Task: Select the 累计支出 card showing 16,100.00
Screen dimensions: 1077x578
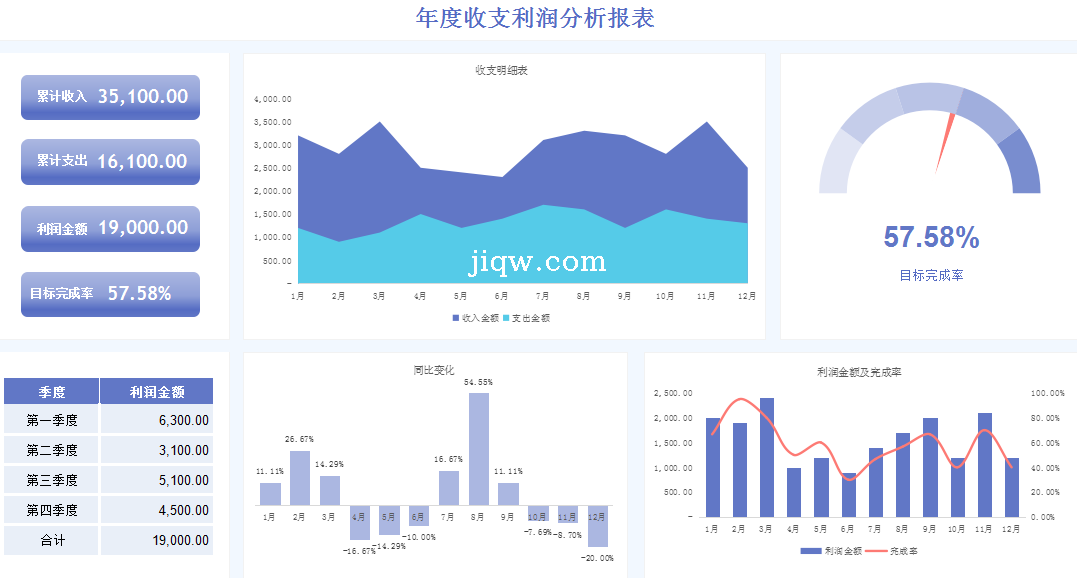Action: pyautogui.click(x=110, y=161)
